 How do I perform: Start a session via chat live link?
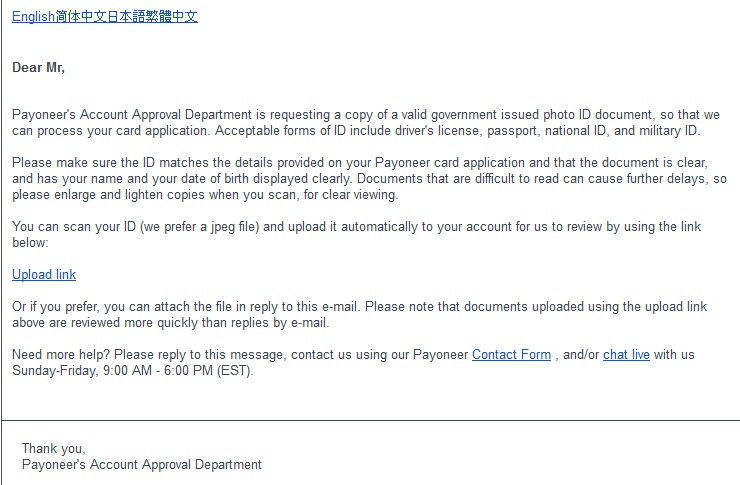(626, 354)
